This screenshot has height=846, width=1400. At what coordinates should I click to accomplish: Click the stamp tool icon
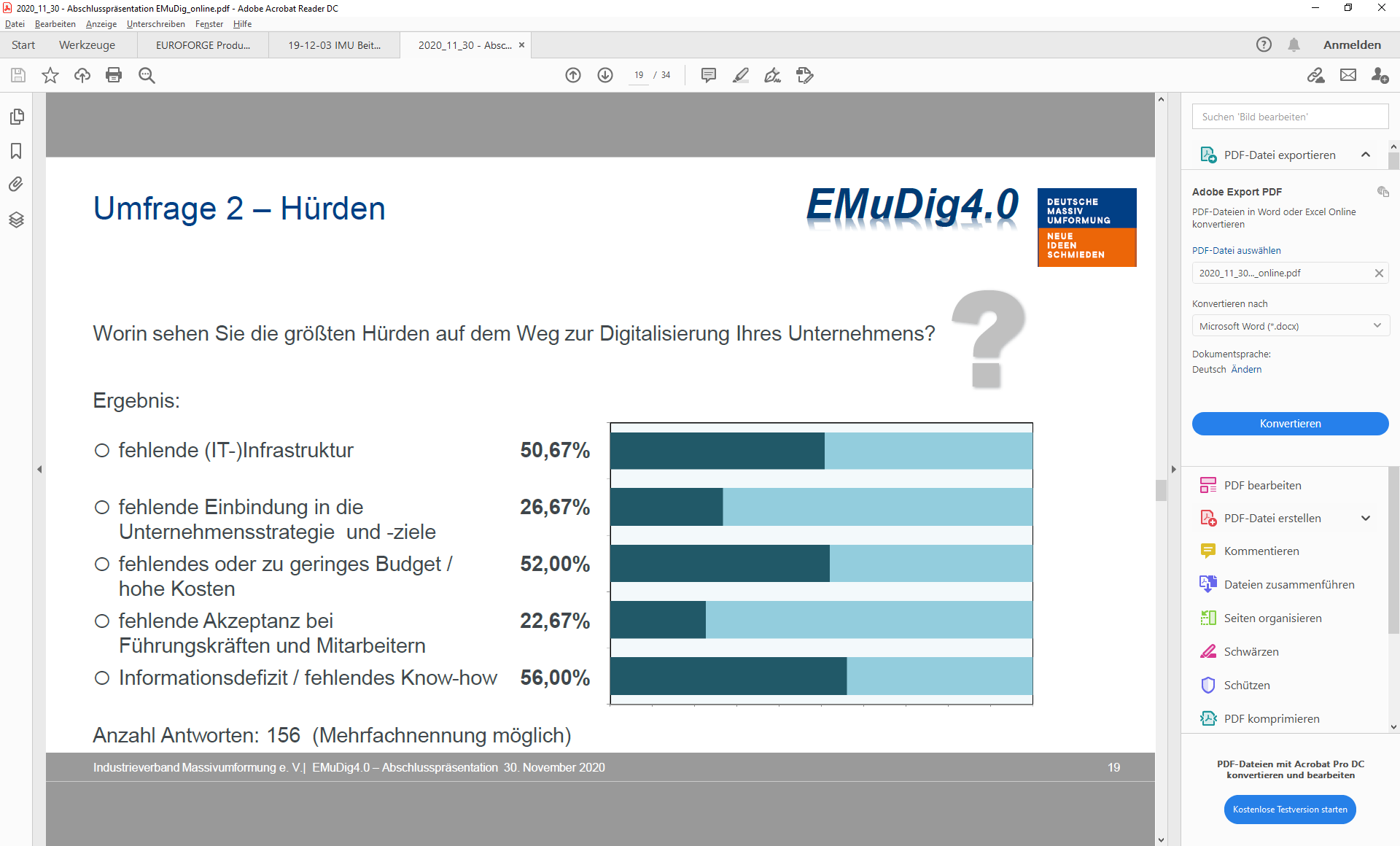[805, 75]
